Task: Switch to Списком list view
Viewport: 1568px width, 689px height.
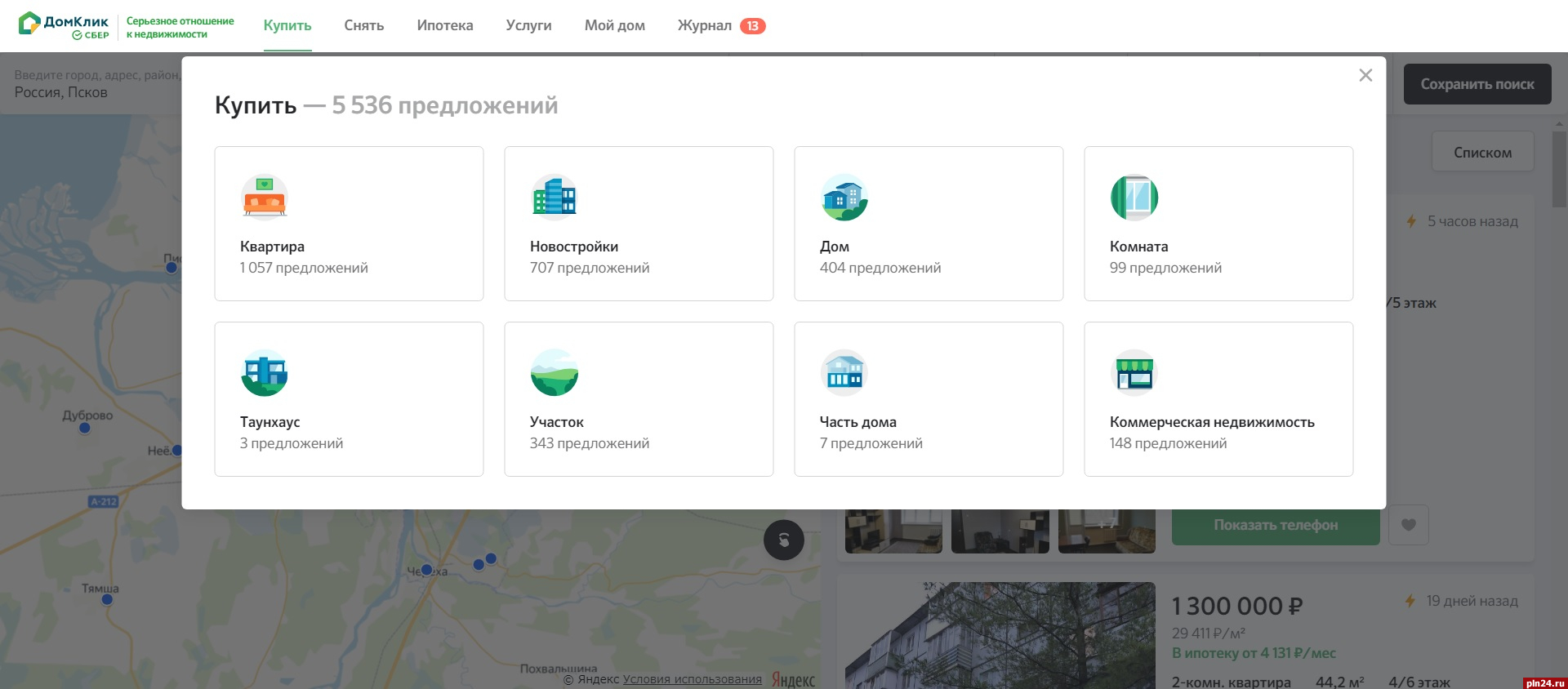Action: coord(1482,152)
